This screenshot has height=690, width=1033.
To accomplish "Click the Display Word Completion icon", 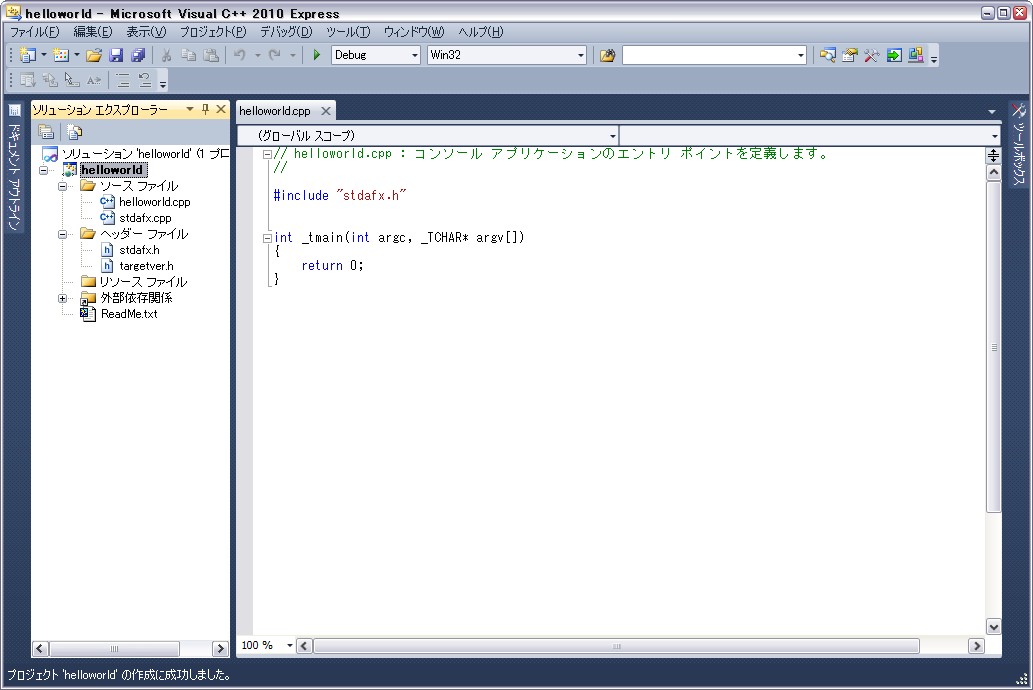I will click(x=94, y=80).
